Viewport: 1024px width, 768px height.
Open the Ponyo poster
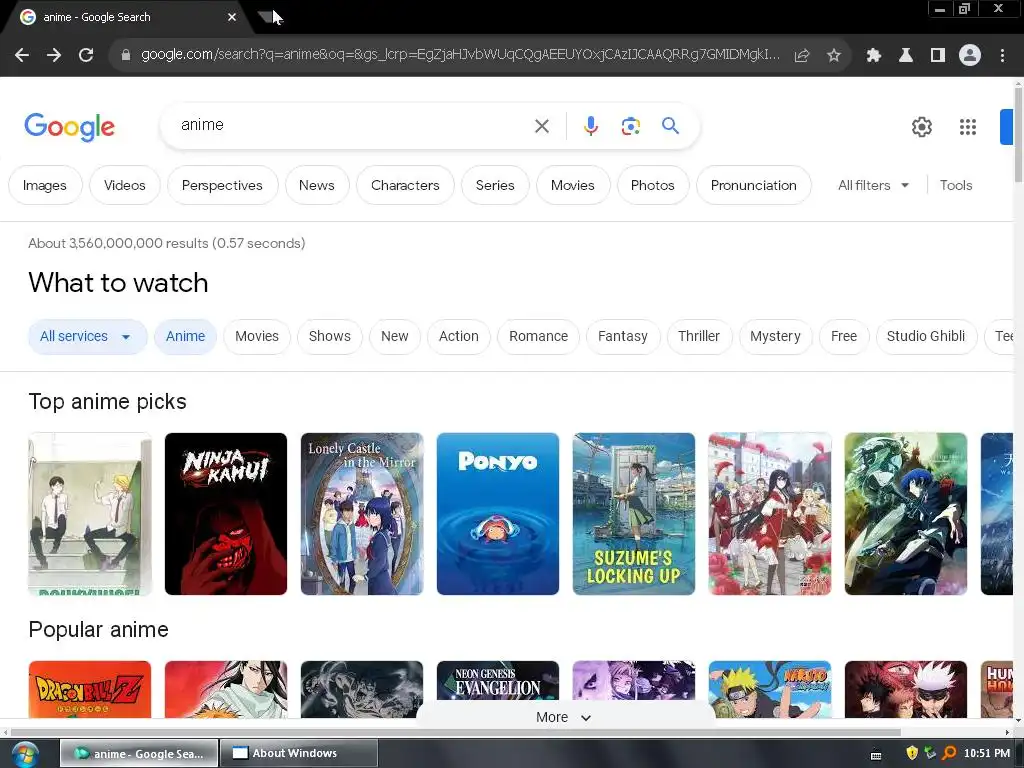coord(498,514)
